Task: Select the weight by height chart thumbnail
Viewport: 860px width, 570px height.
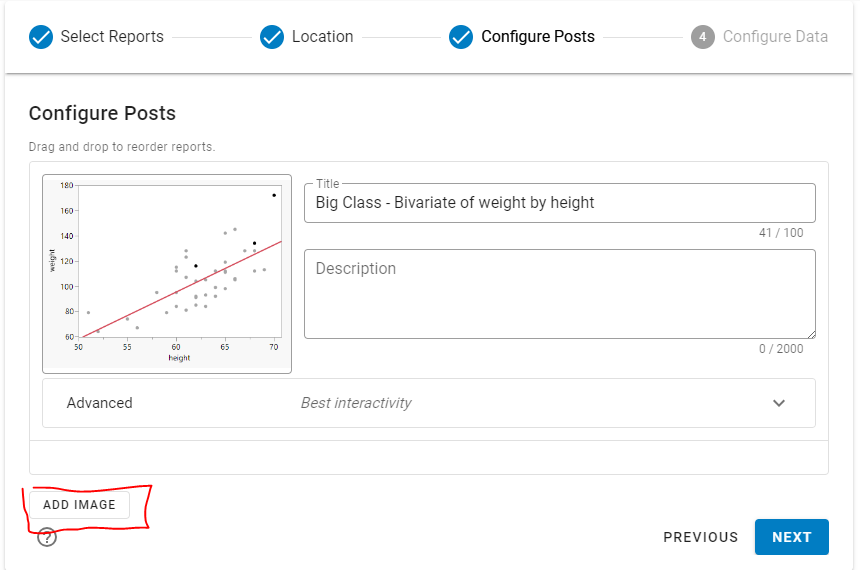Action: [167, 274]
